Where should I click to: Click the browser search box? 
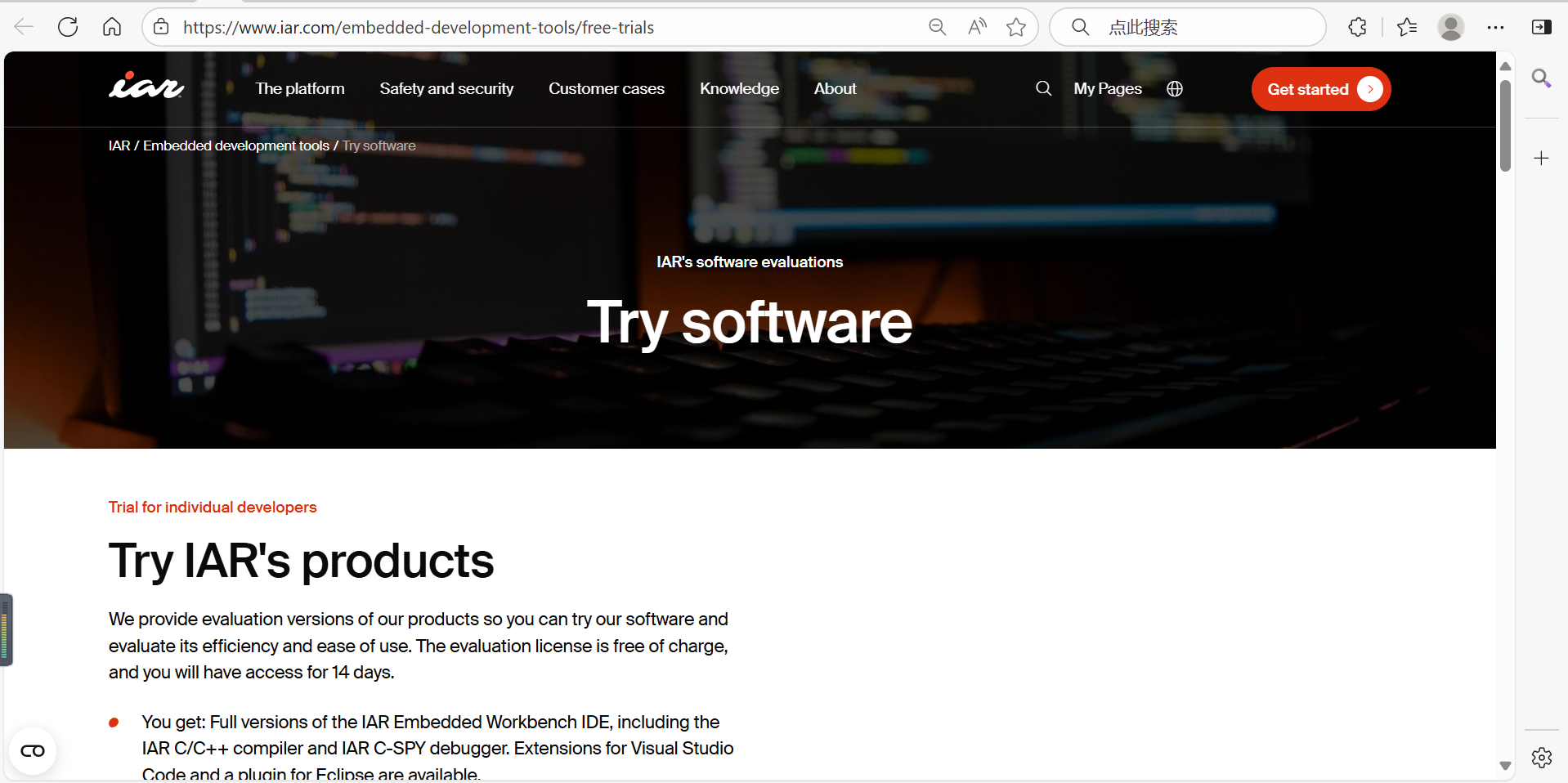(x=1187, y=27)
